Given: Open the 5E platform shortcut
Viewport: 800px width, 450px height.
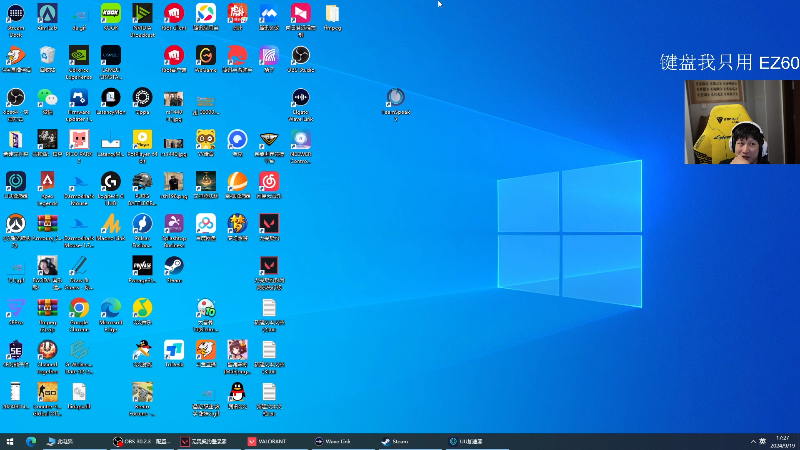Looking at the screenshot, I should pos(16,354).
